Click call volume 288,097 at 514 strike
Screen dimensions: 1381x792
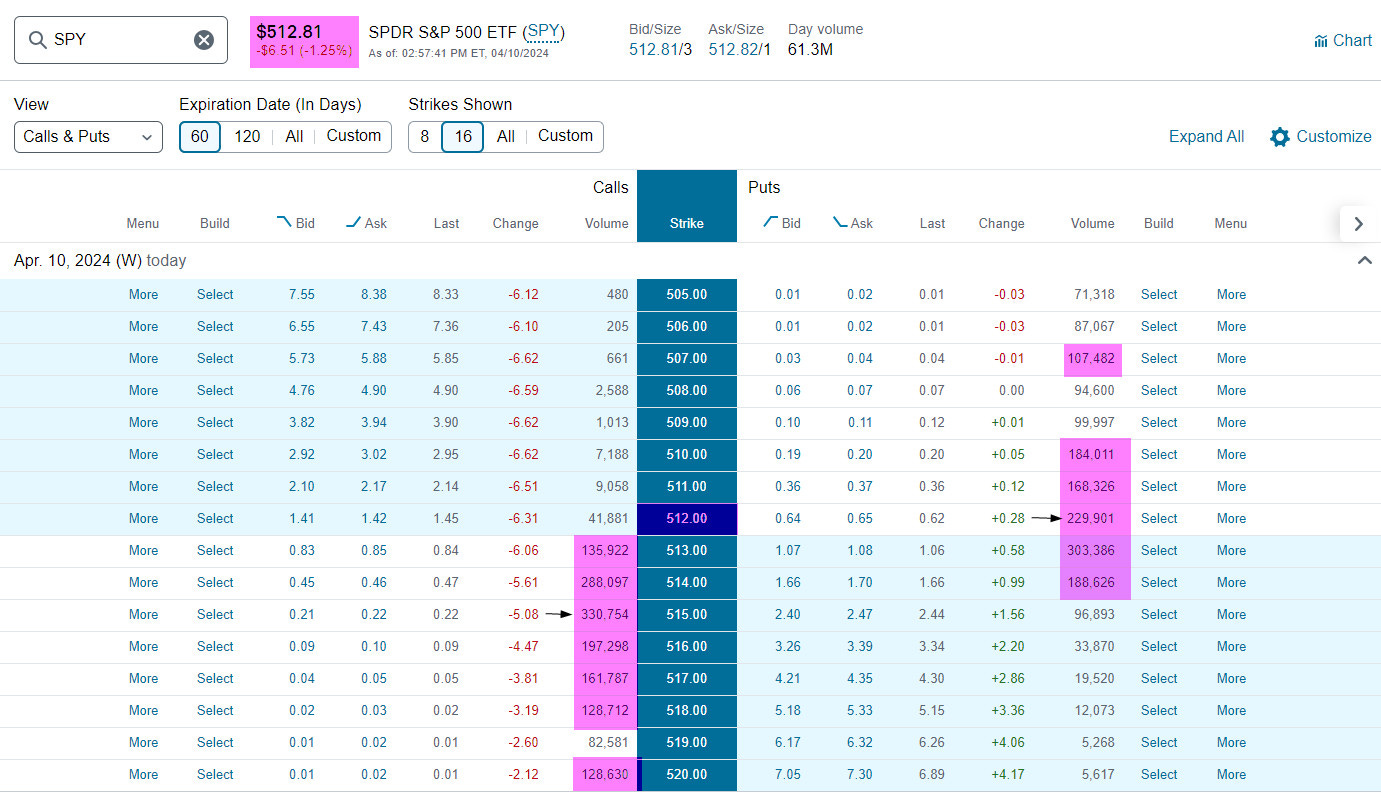(605, 583)
